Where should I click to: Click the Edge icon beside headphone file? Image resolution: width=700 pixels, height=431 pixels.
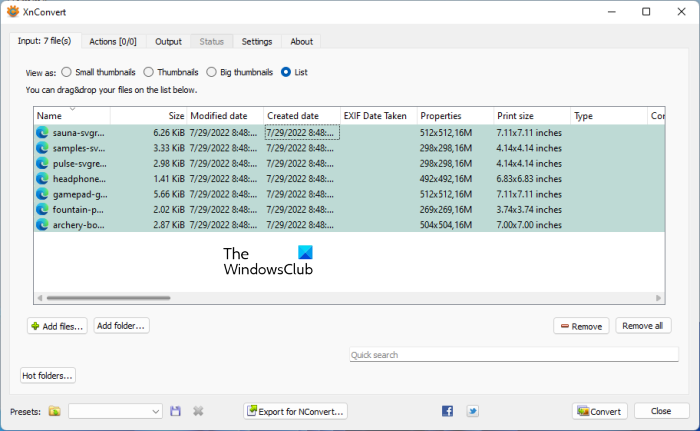coord(42,179)
